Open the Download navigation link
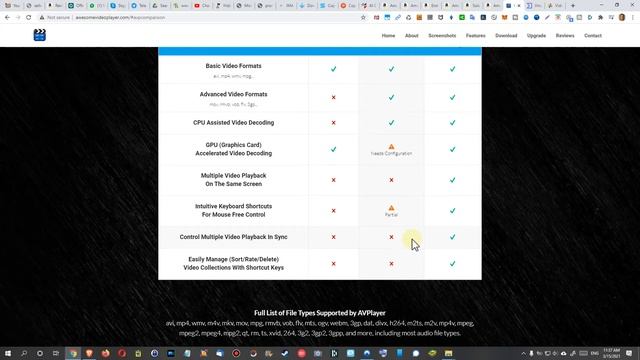The height and width of the screenshot is (360, 640). pyautogui.click(x=506, y=36)
